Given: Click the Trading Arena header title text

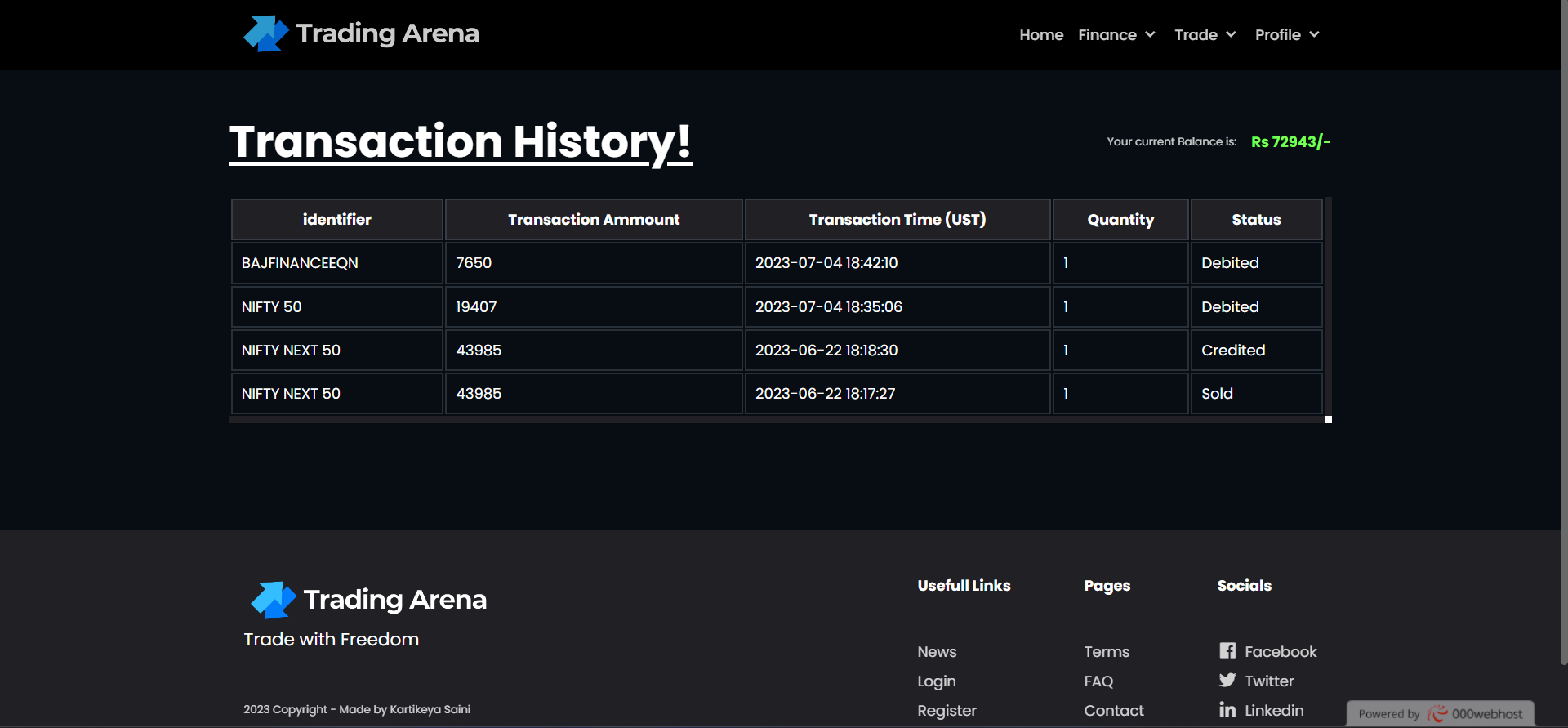Looking at the screenshot, I should click(x=388, y=33).
